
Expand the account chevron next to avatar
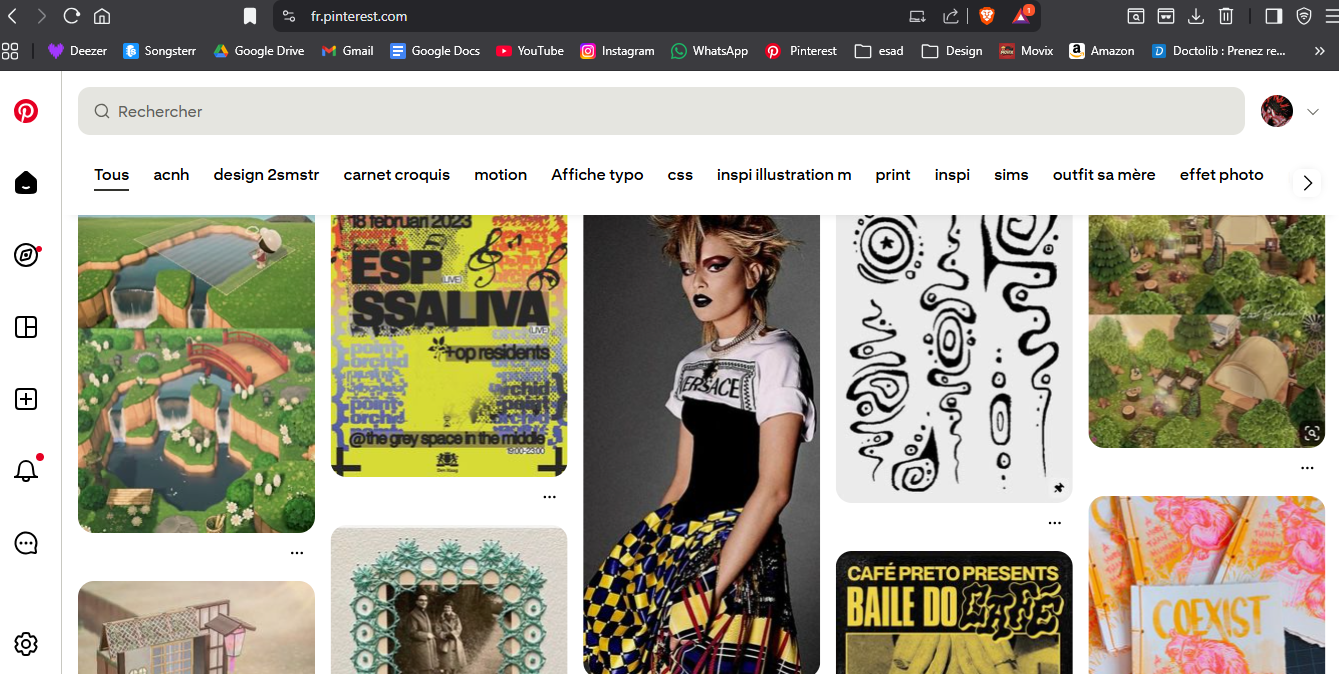tap(1313, 112)
